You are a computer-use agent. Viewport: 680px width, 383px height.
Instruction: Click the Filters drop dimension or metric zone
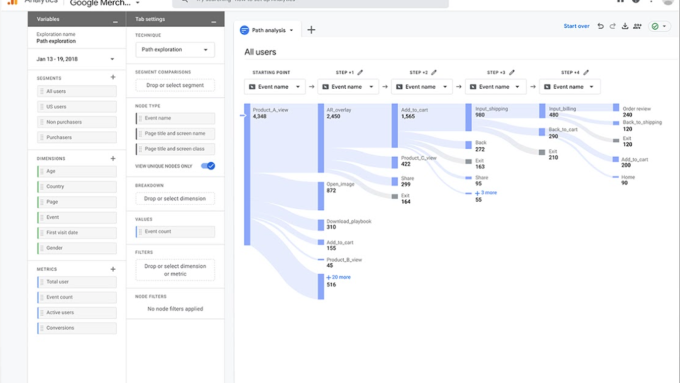point(175,270)
